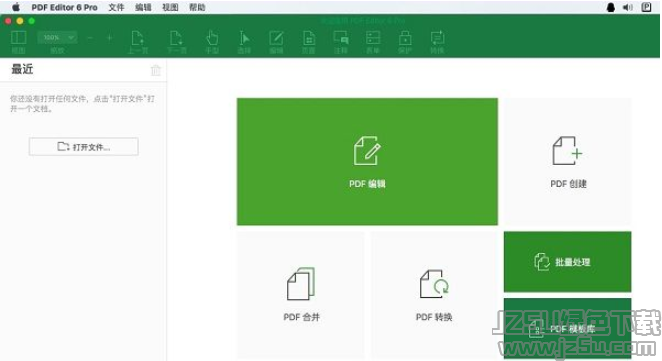This screenshot has height=361, width=662.
Task: Click the zoom out minus button
Action: click(90, 38)
